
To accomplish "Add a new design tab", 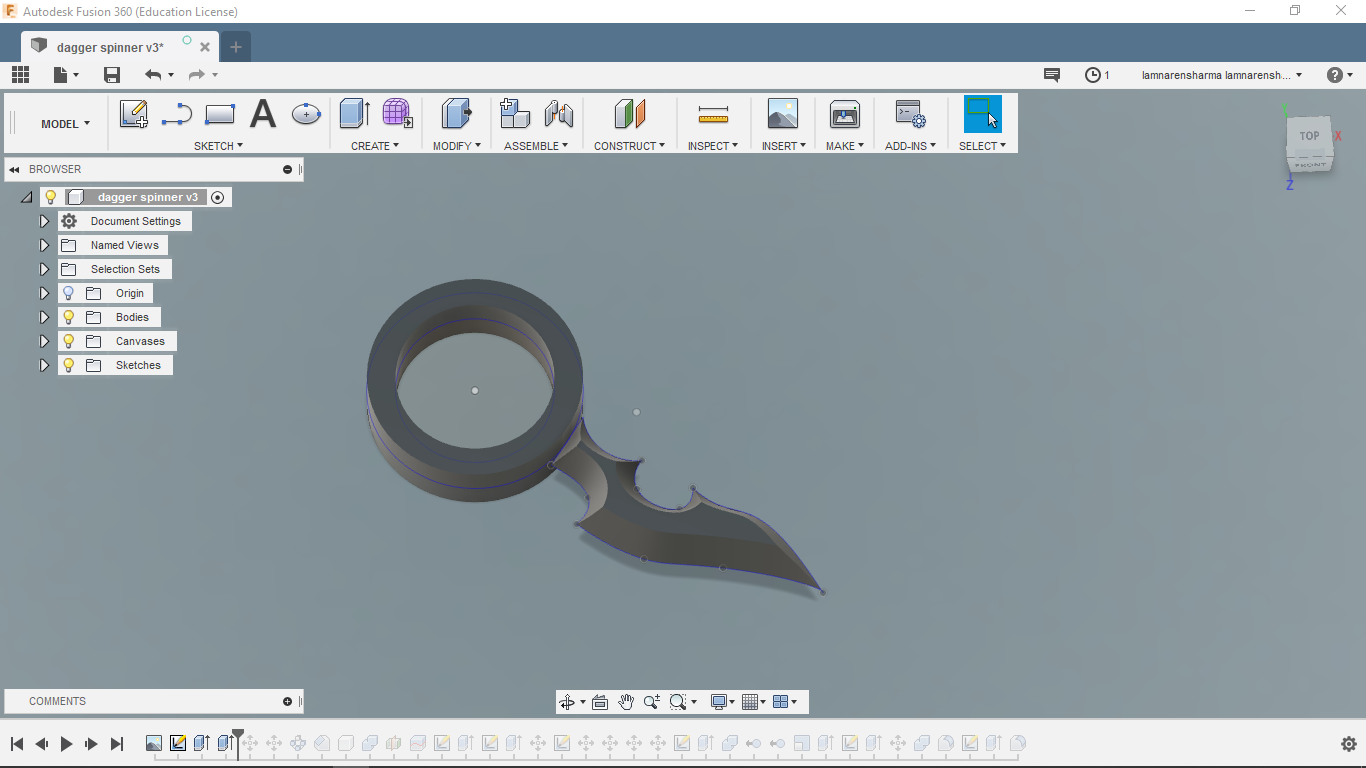I will [236, 47].
